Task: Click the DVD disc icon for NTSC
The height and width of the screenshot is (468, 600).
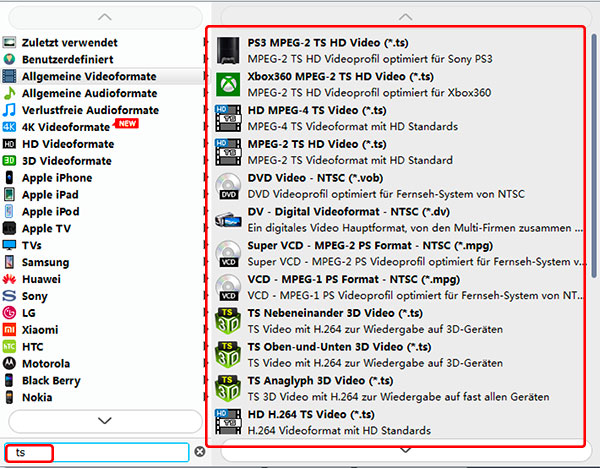Action: click(x=228, y=186)
